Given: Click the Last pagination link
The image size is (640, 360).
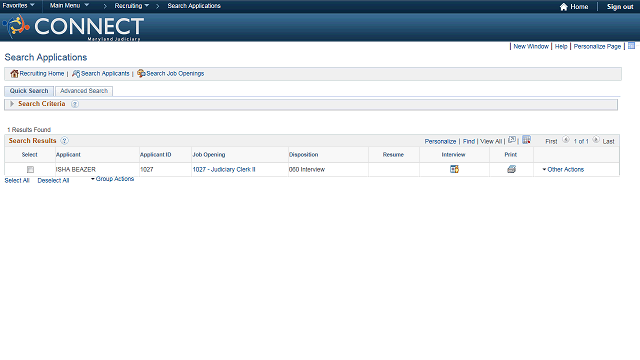Looking at the screenshot, I should [608, 141].
